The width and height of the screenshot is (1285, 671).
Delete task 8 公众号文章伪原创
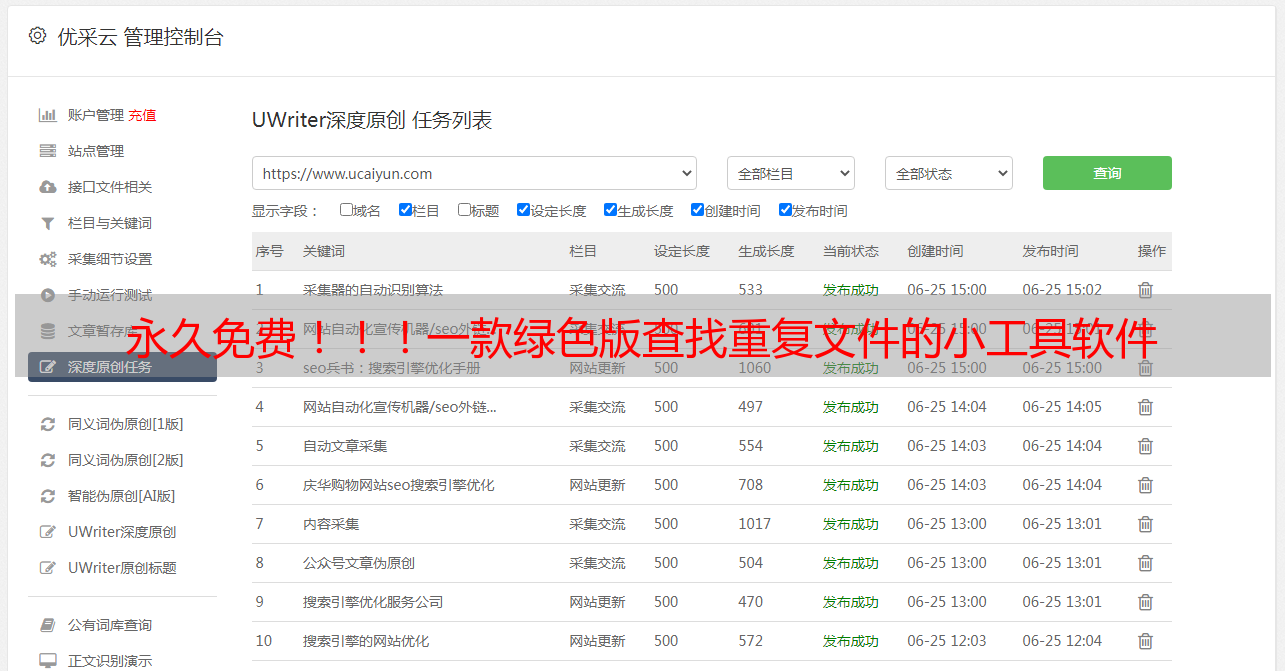click(x=1146, y=563)
